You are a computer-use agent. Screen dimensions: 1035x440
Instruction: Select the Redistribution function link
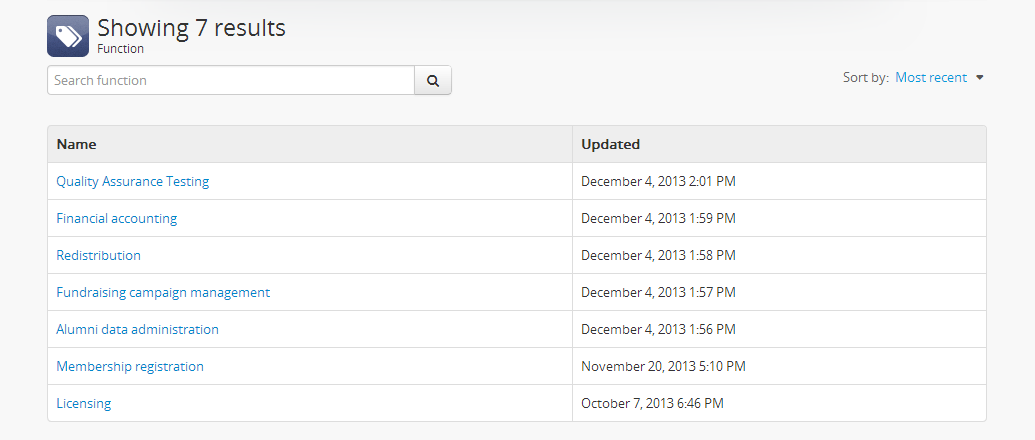coord(98,255)
